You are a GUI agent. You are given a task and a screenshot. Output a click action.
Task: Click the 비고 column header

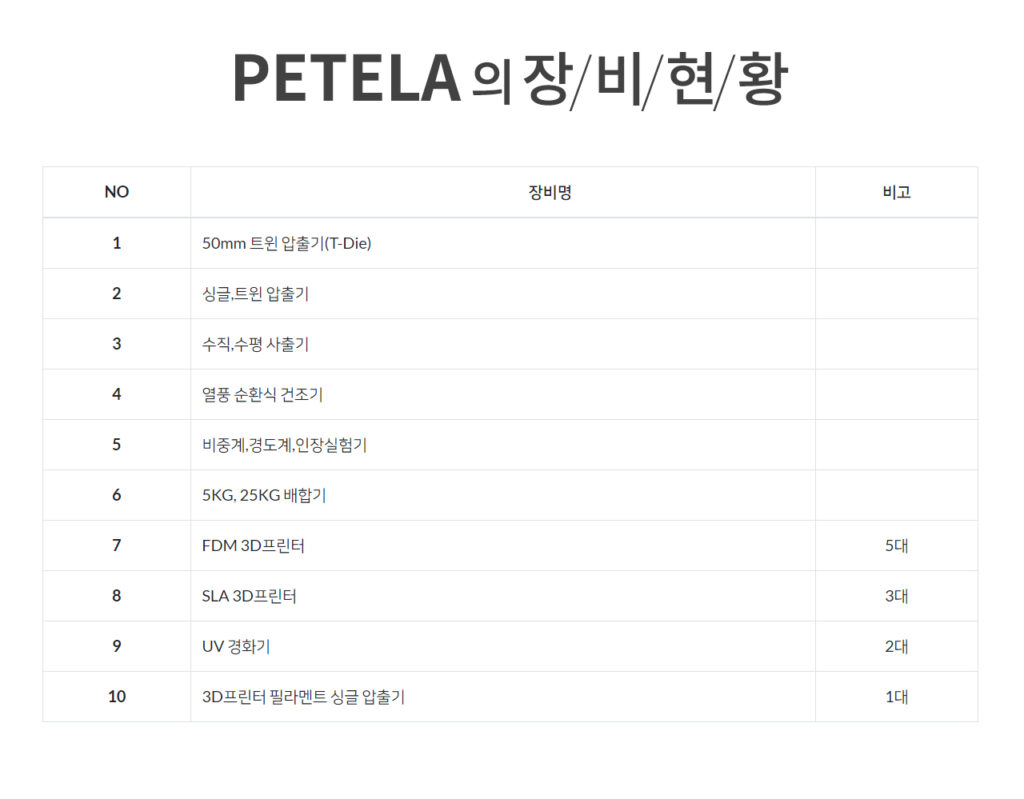pyautogui.click(x=896, y=192)
